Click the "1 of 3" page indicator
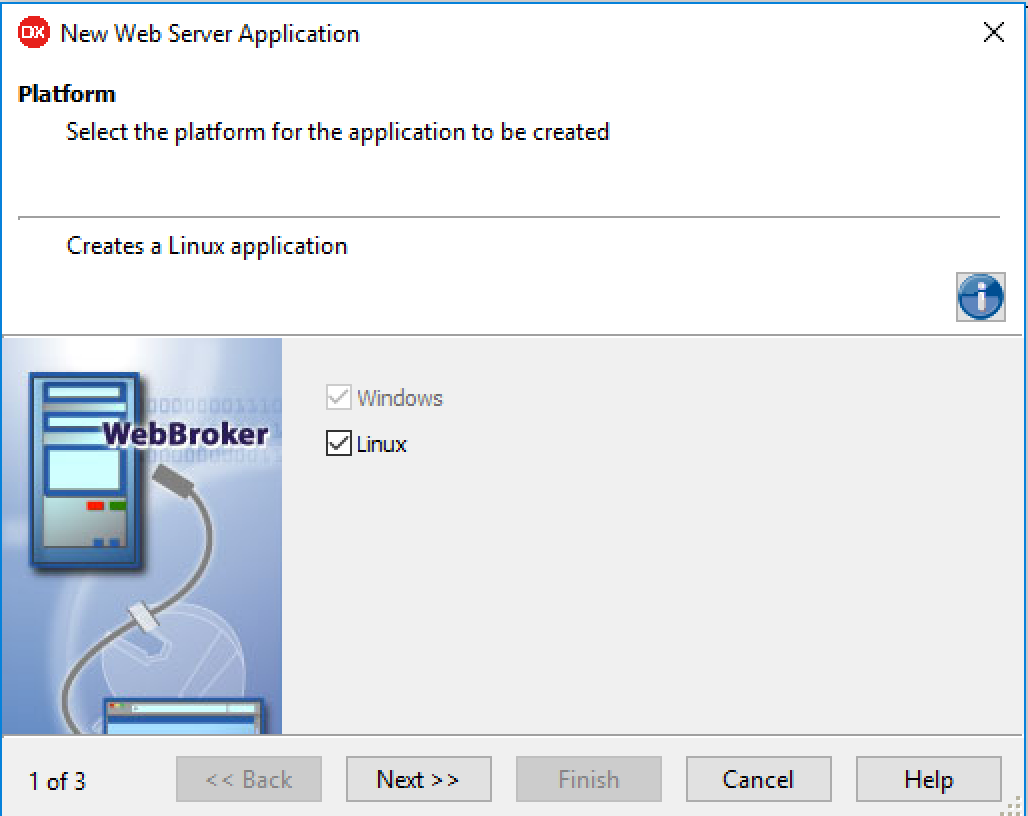 (57, 781)
